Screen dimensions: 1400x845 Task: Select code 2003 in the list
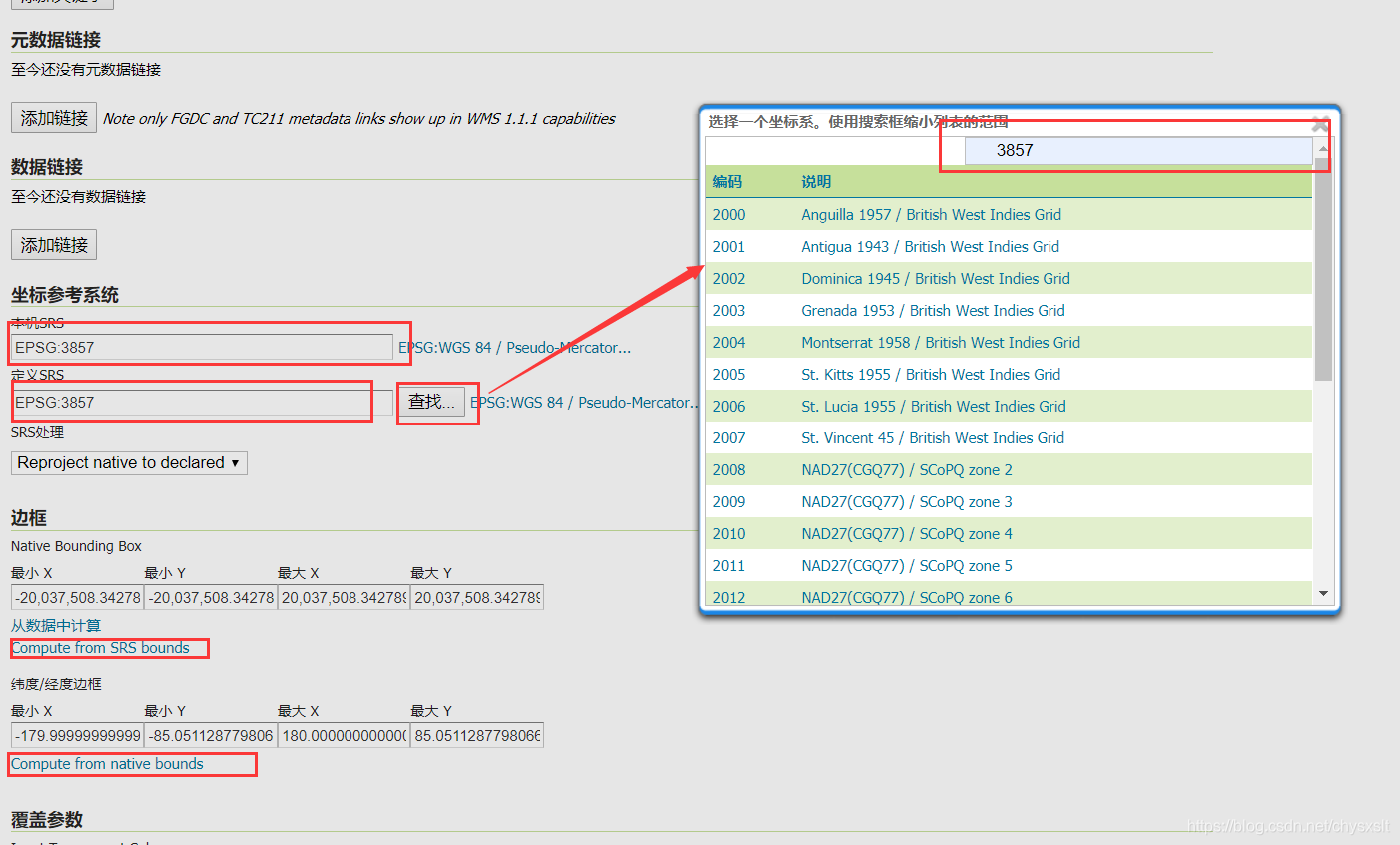coord(729,310)
